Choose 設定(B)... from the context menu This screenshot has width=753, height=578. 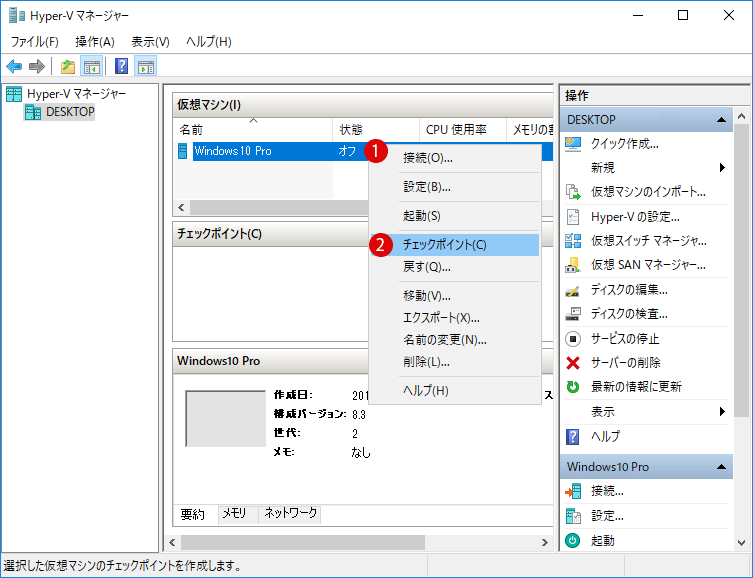tap(454, 187)
